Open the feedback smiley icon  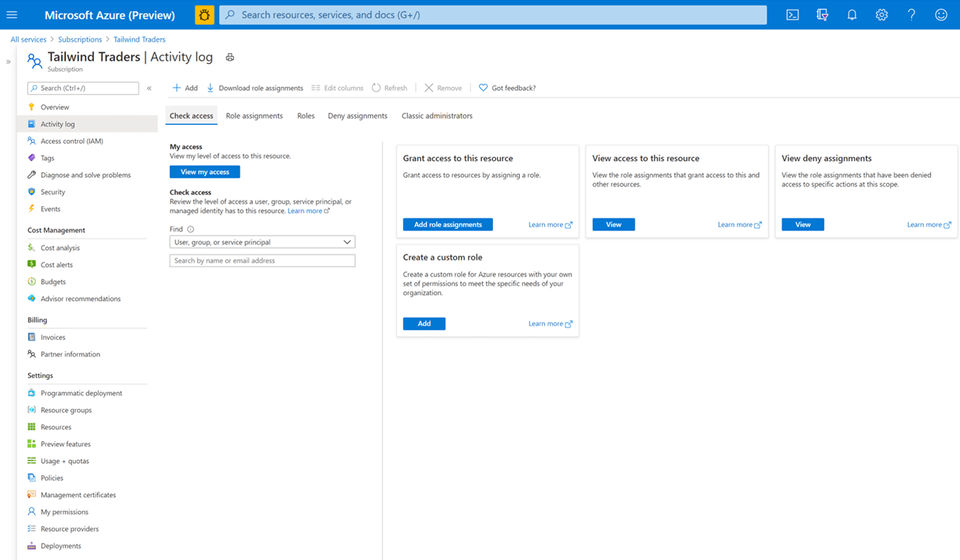[x=941, y=15]
